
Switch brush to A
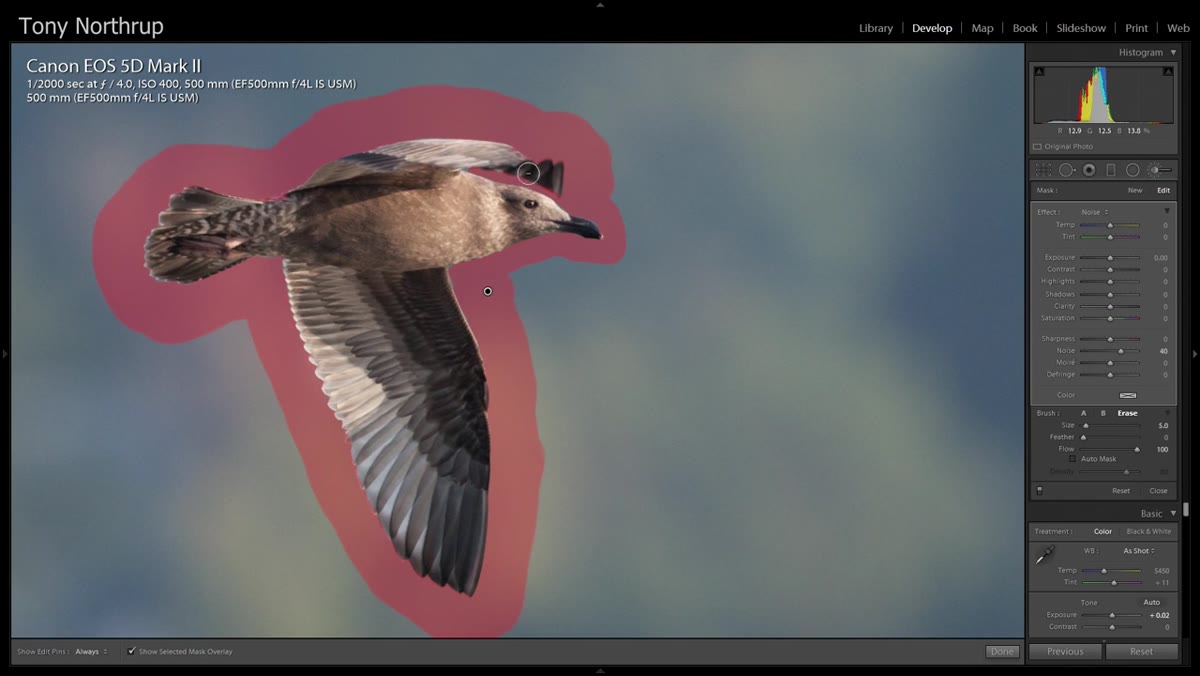click(1083, 413)
